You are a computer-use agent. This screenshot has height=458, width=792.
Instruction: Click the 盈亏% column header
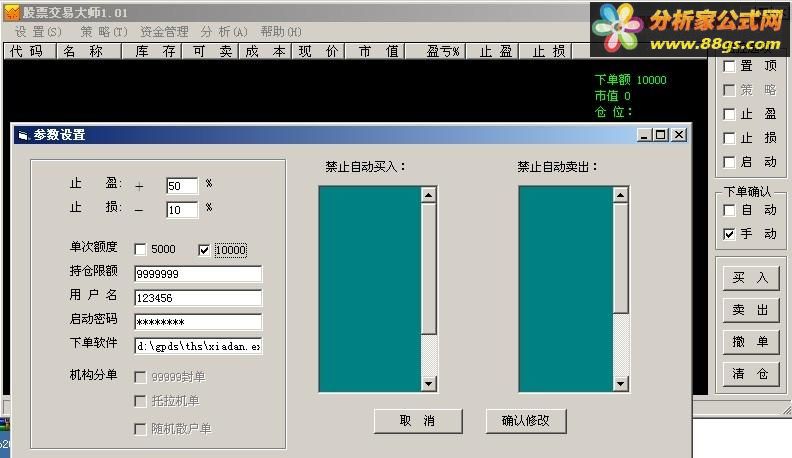(436, 51)
